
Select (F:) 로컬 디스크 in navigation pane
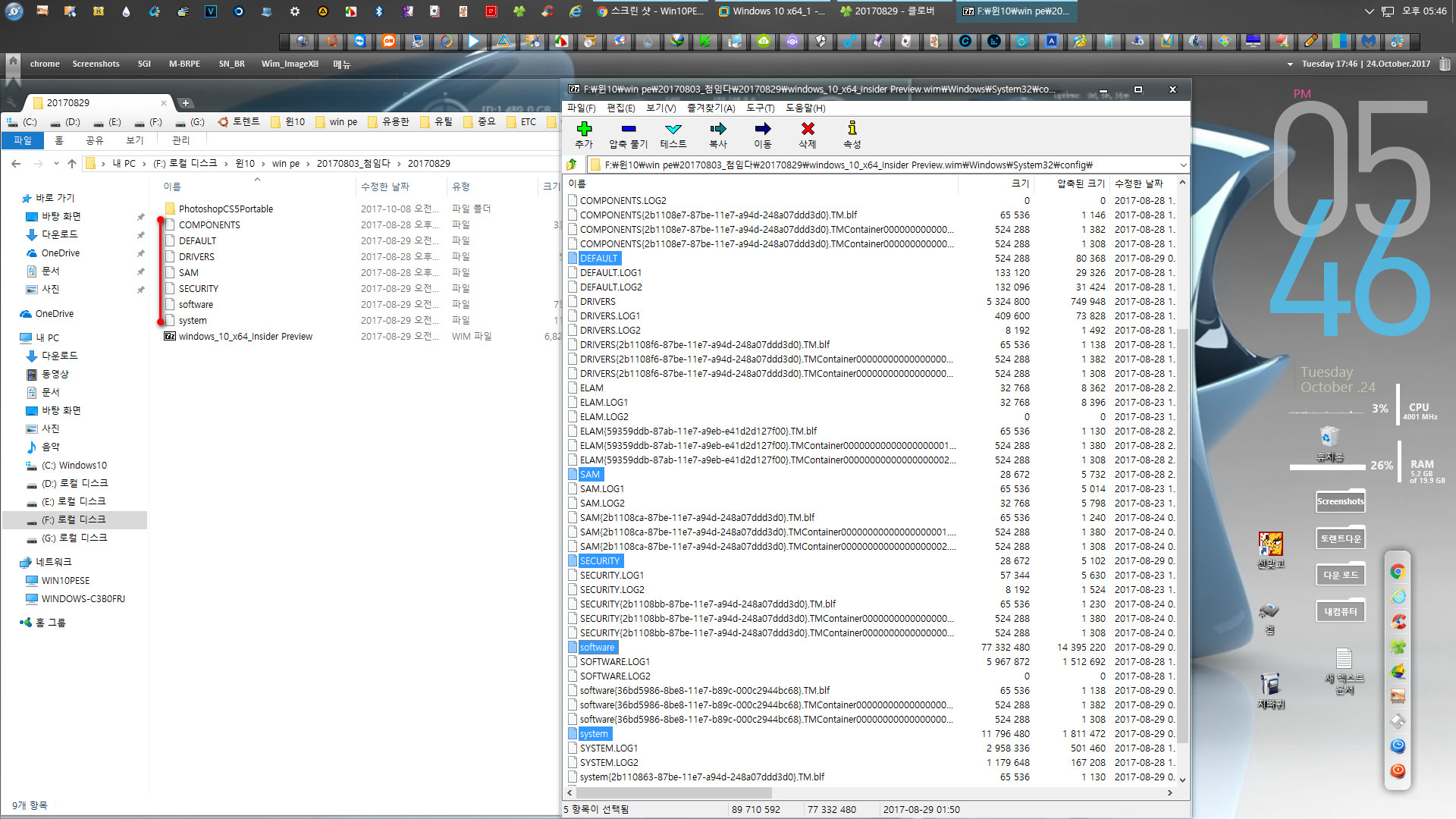(74, 519)
